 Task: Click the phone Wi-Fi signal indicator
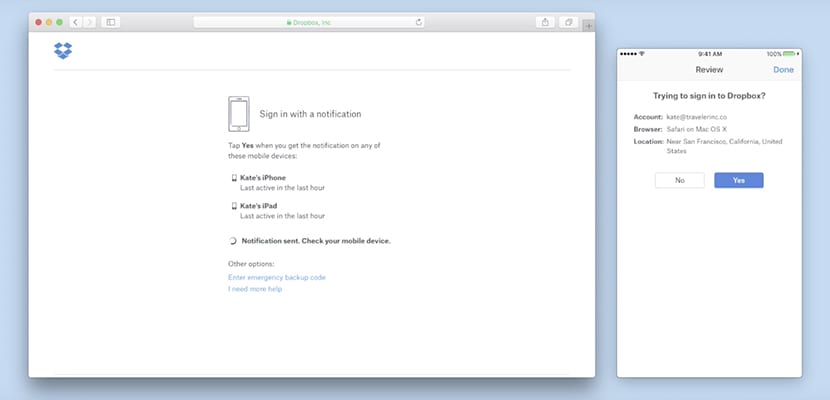[642, 54]
